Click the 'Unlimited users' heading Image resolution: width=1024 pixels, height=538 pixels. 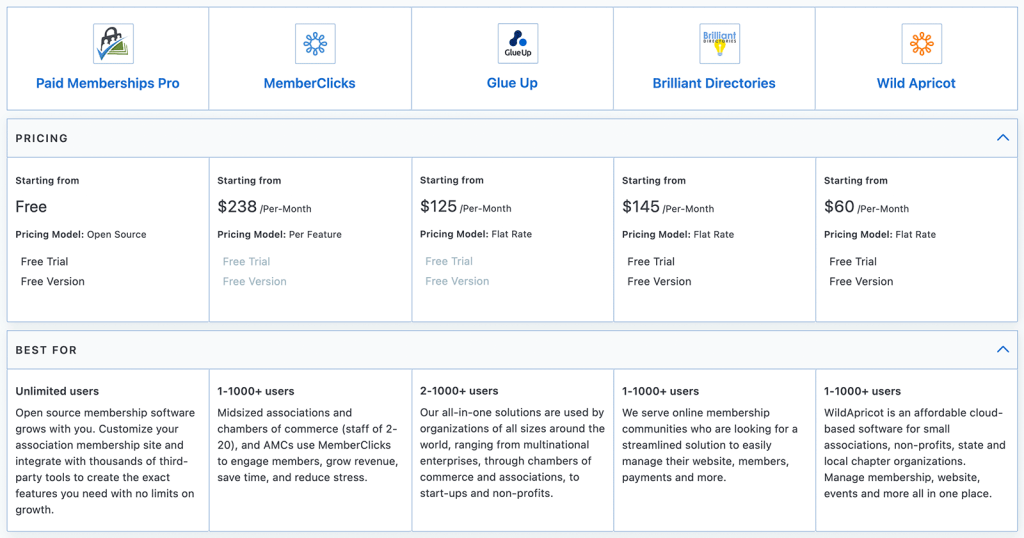[x=57, y=391]
